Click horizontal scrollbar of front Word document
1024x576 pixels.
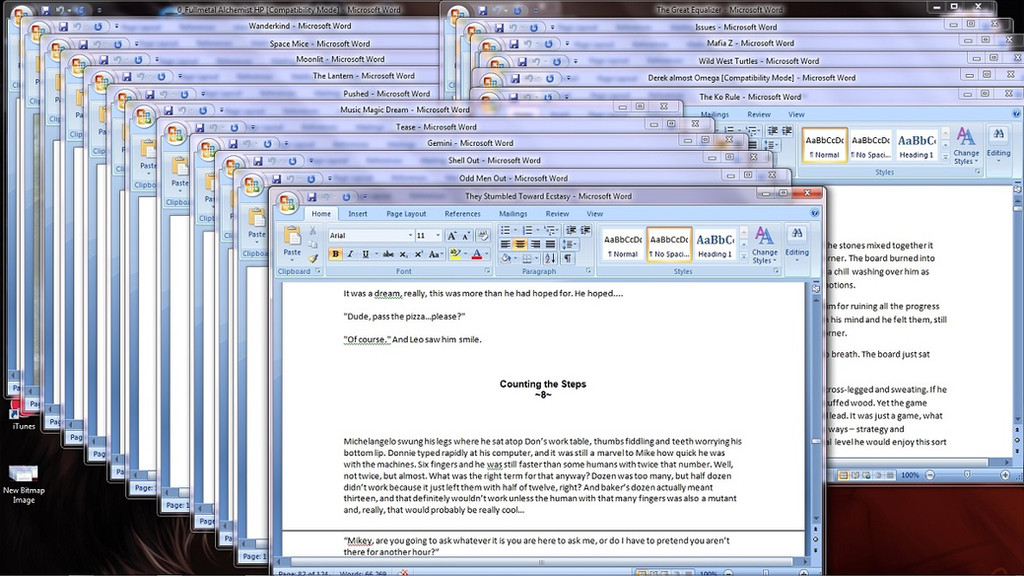coord(541,562)
